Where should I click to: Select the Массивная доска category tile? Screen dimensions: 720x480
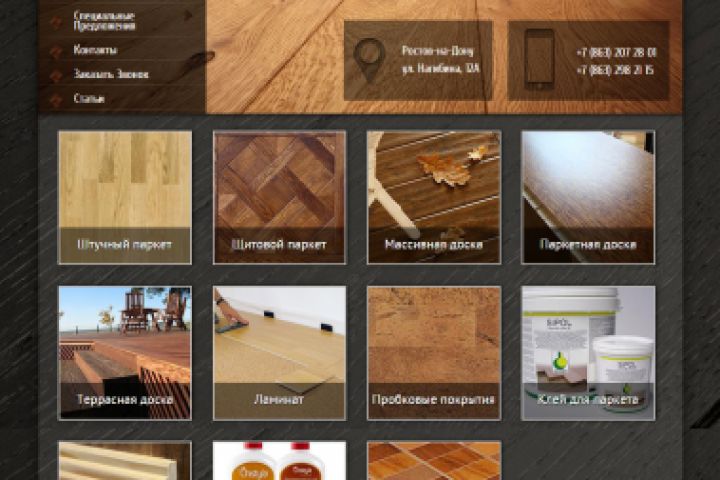coord(434,197)
